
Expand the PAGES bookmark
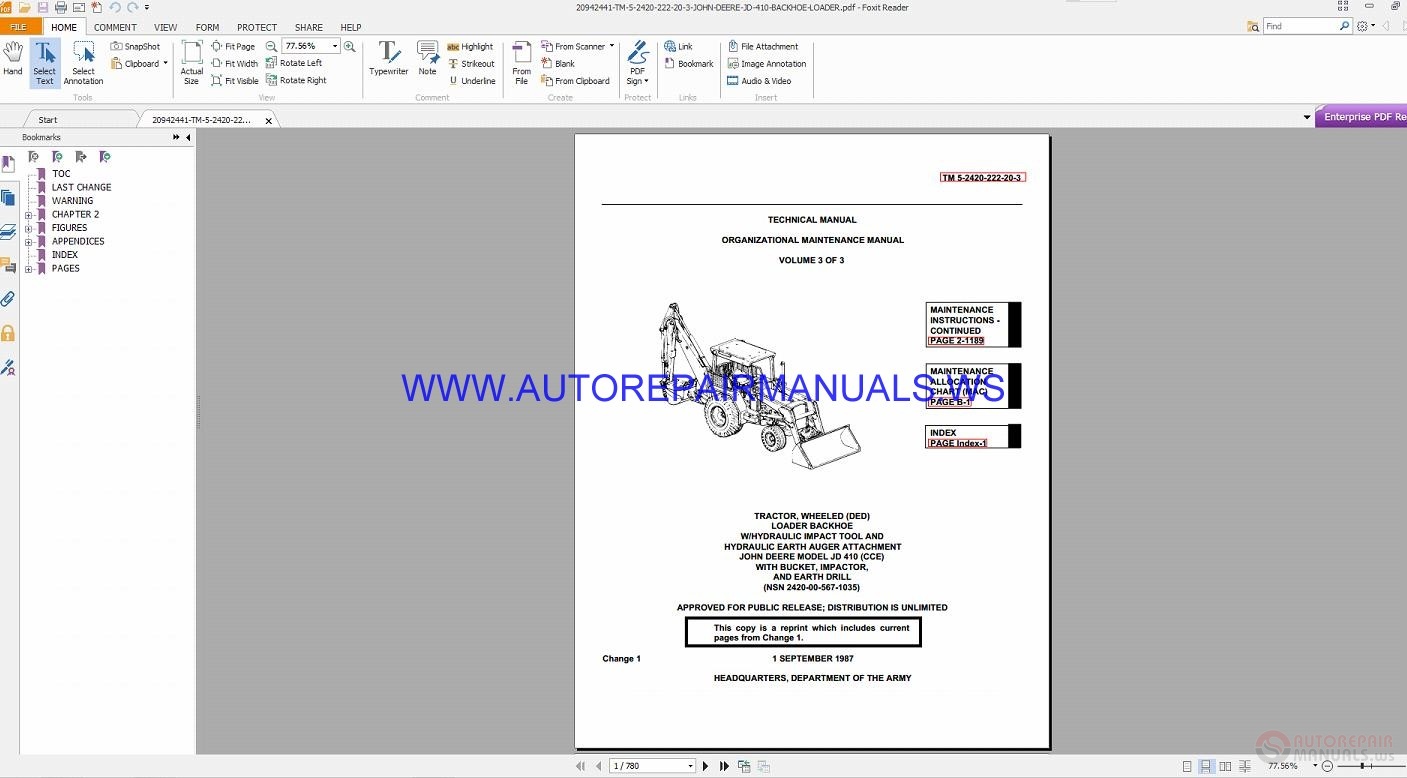tap(29, 268)
